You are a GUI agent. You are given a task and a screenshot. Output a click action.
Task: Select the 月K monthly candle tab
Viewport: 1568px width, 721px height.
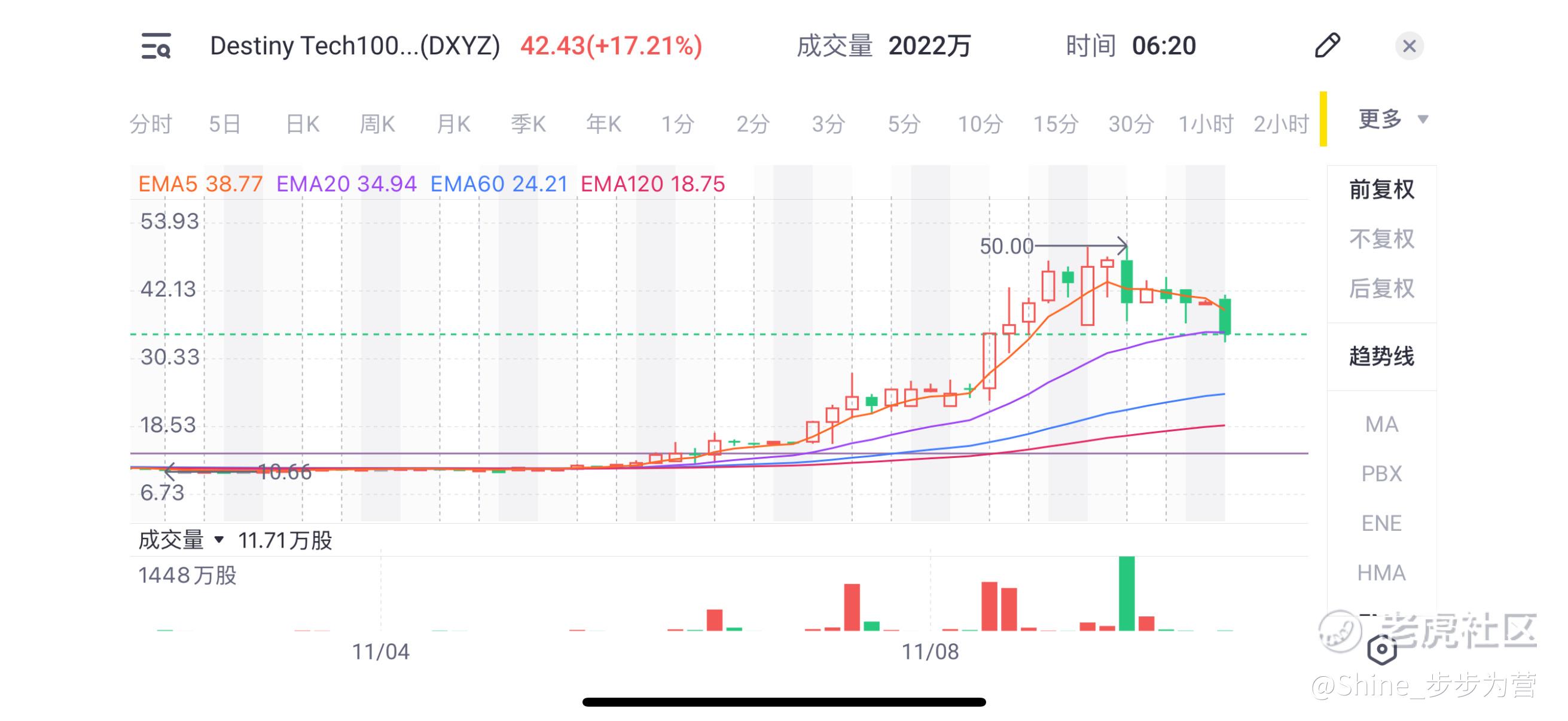pyautogui.click(x=453, y=124)
